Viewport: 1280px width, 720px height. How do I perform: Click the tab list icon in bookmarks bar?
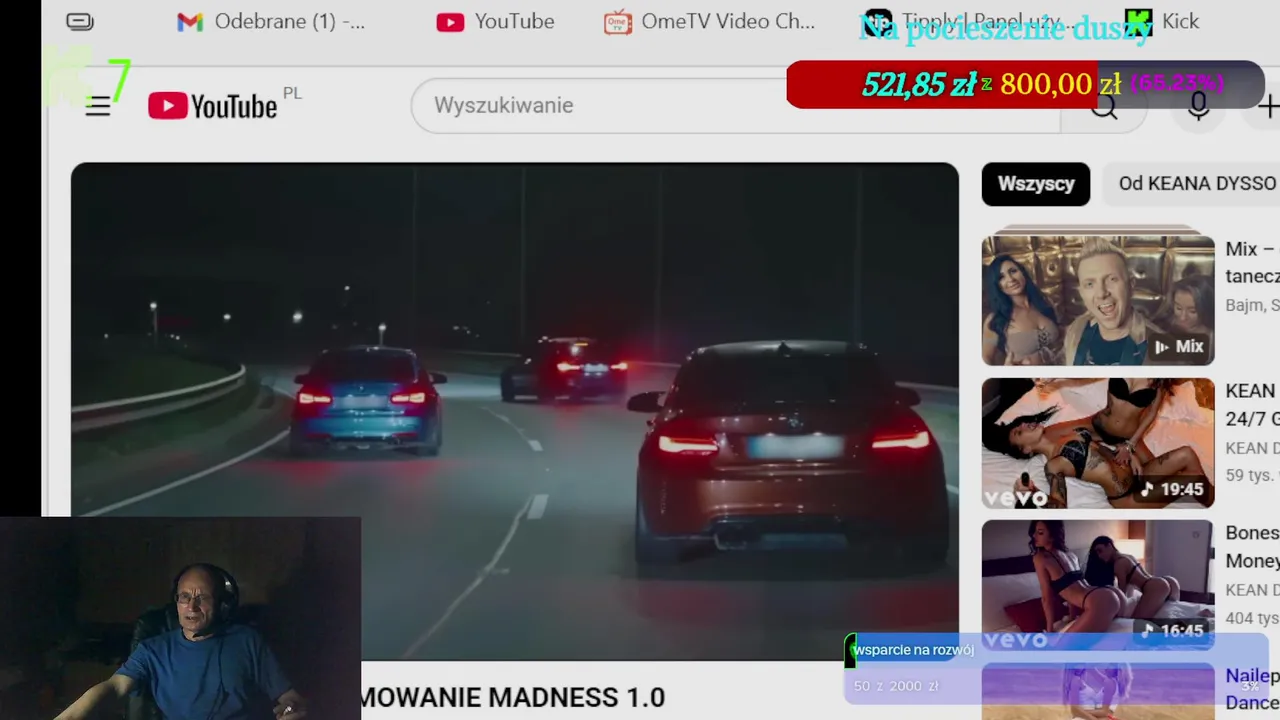tap(80, 22)
